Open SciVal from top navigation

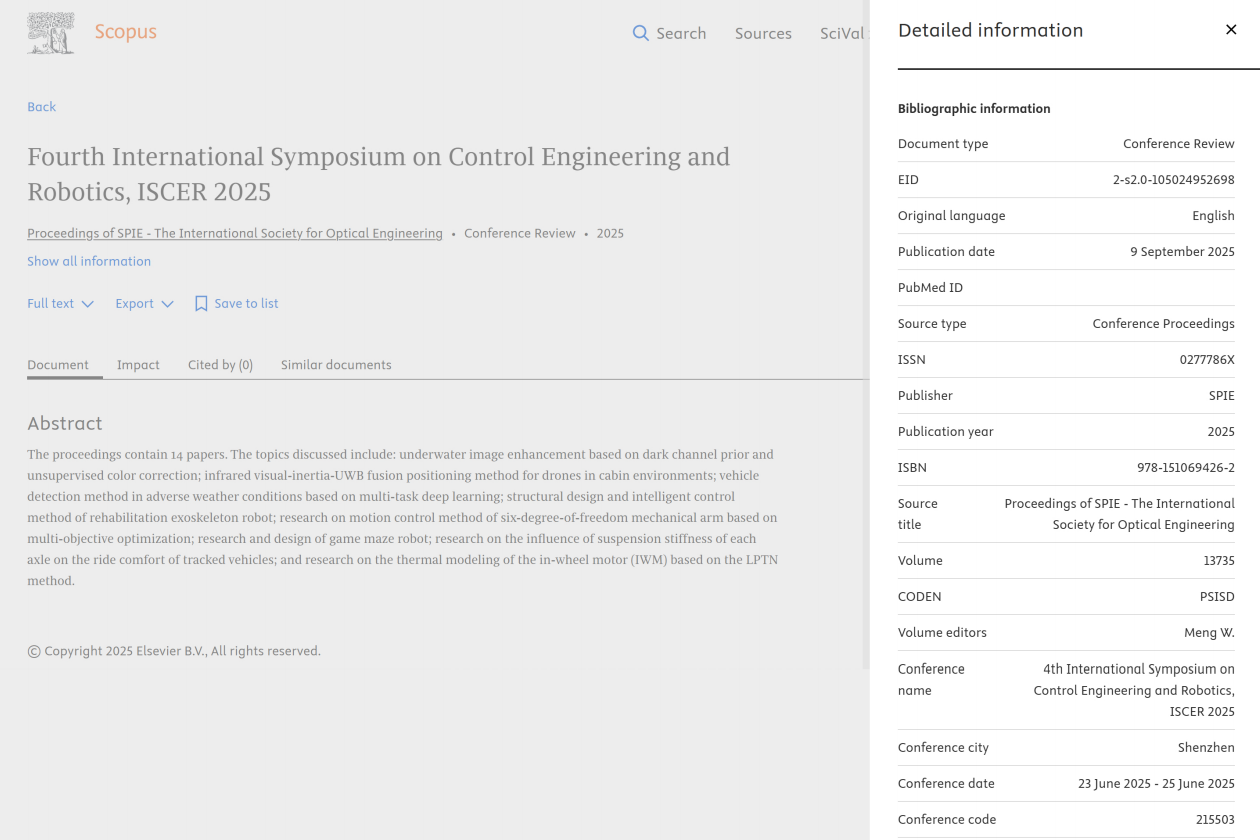[841, 33]
